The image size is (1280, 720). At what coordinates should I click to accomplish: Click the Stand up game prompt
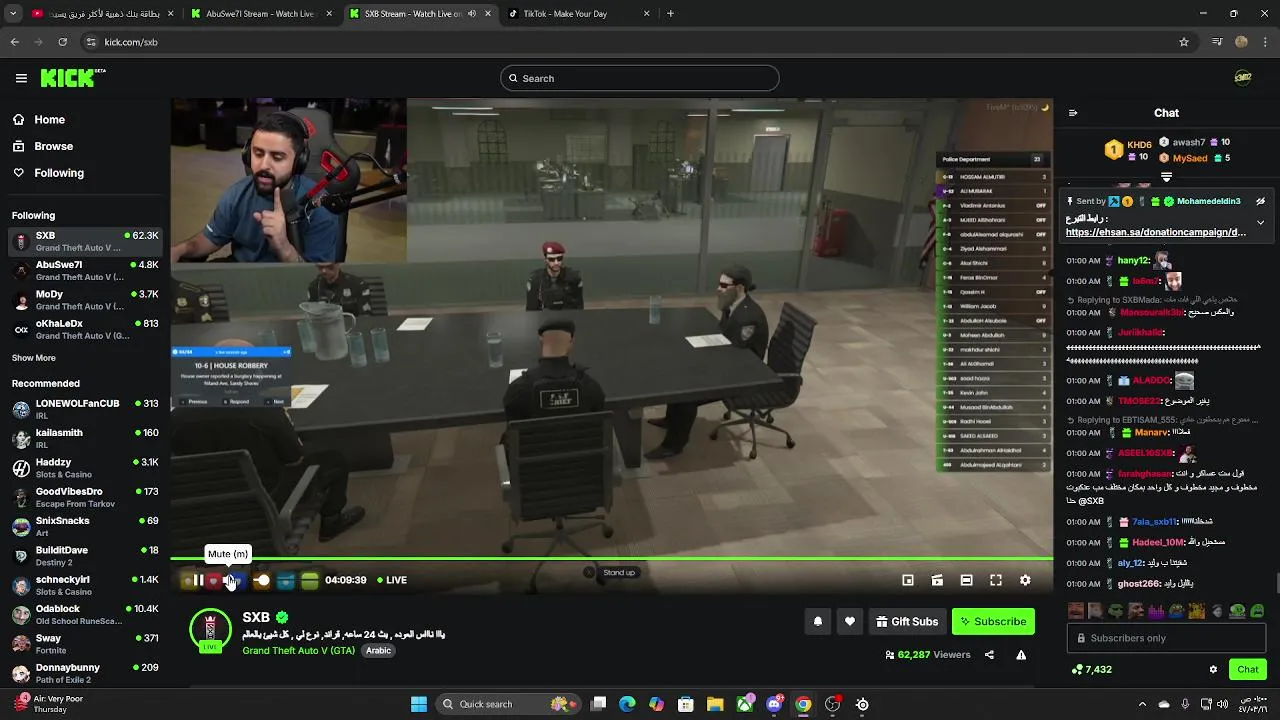click(611, 572)
